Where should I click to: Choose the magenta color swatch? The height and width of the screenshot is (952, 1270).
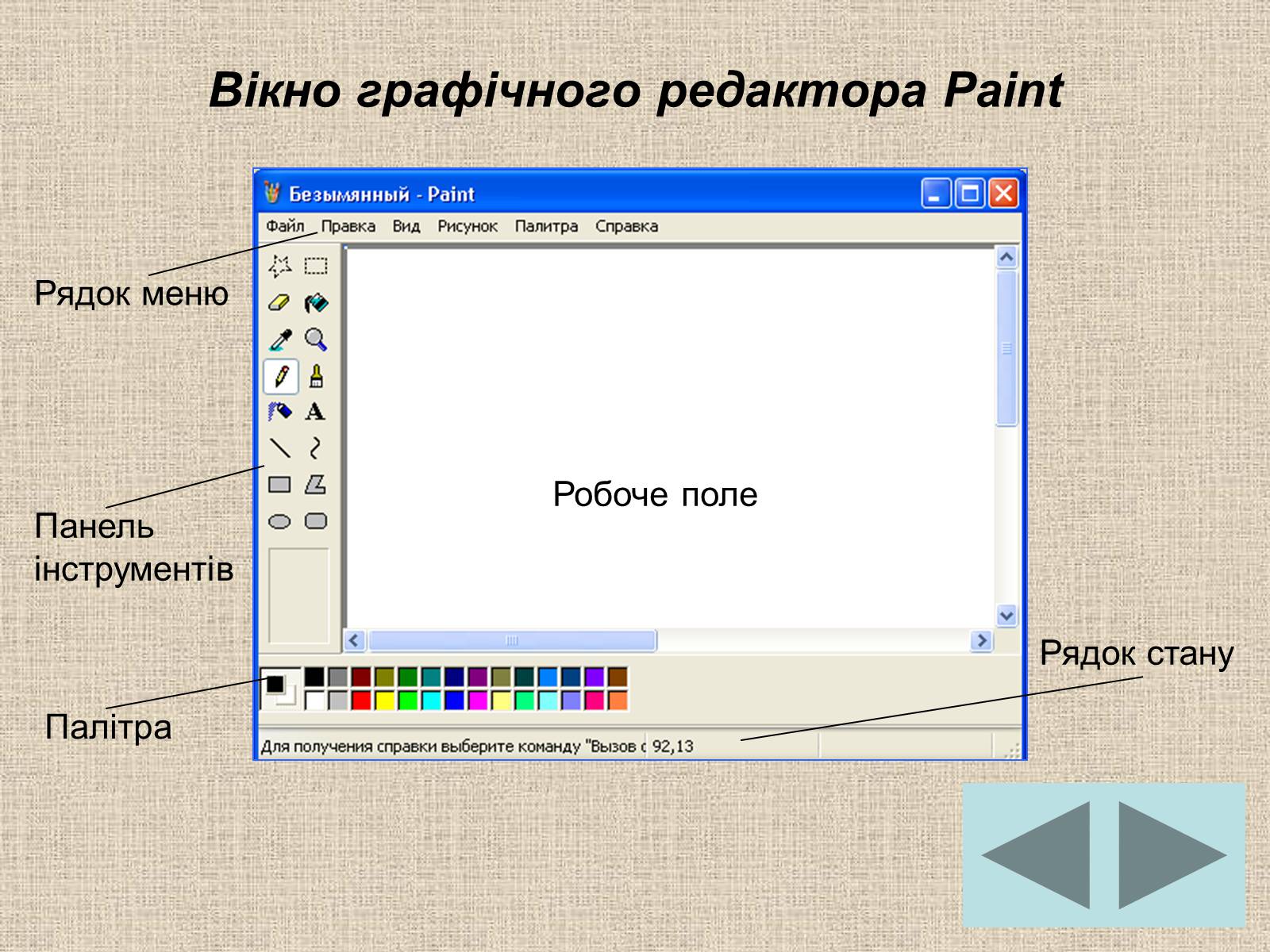tap(477, 700)
